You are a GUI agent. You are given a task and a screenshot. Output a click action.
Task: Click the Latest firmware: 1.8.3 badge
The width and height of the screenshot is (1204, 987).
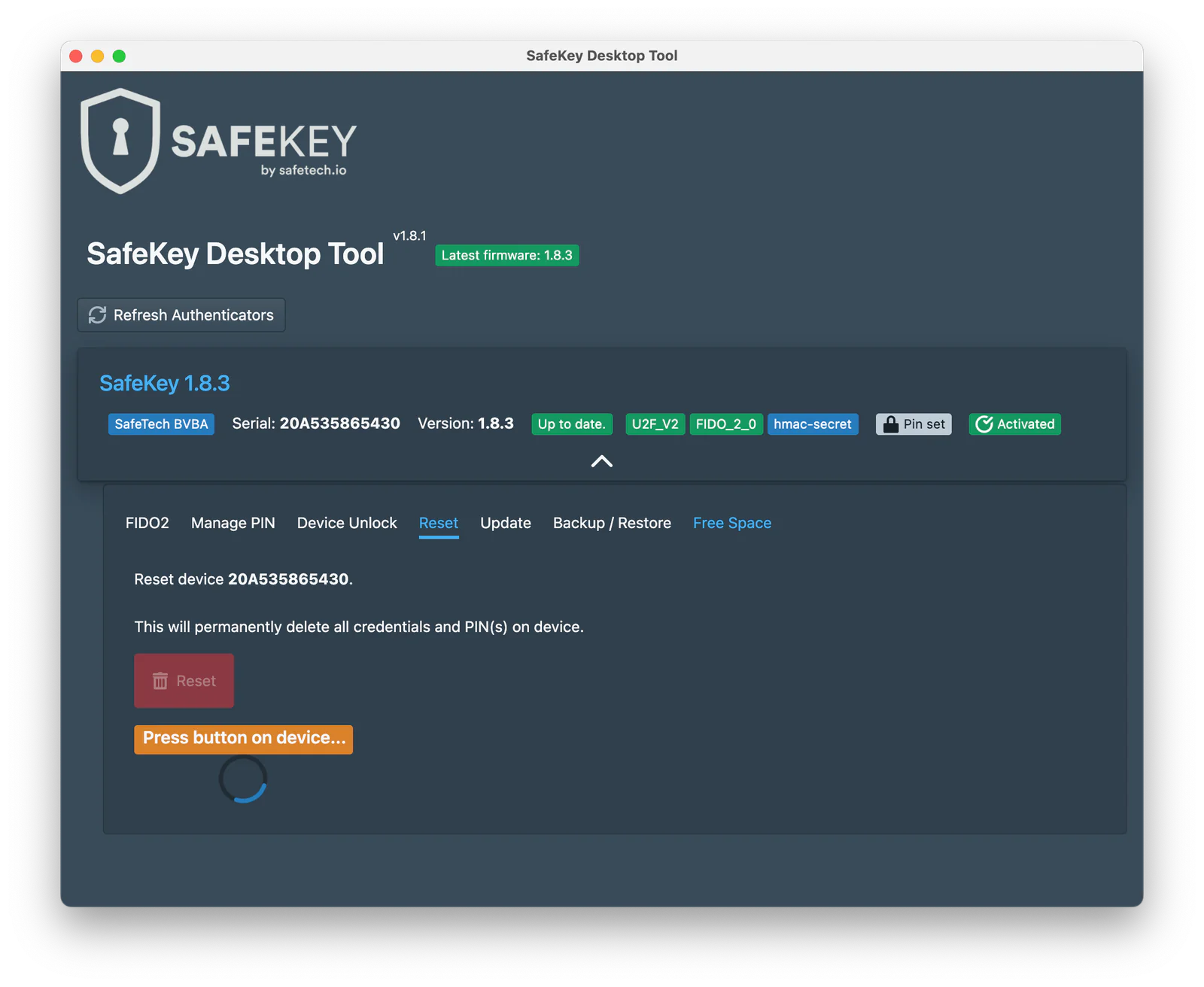pyautogui.click(x=507, y=256)
